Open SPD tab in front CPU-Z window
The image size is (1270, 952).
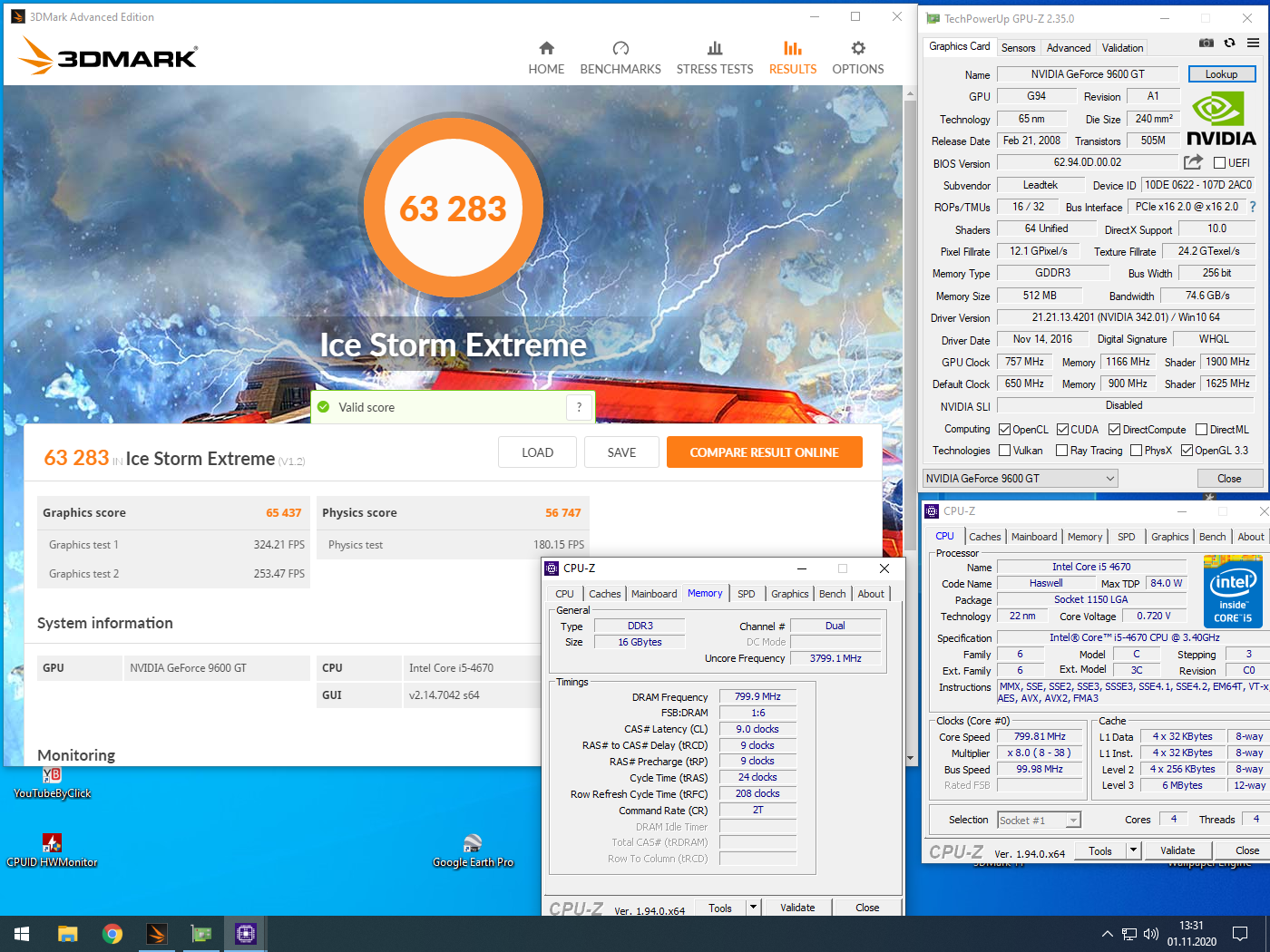(746, 594)
